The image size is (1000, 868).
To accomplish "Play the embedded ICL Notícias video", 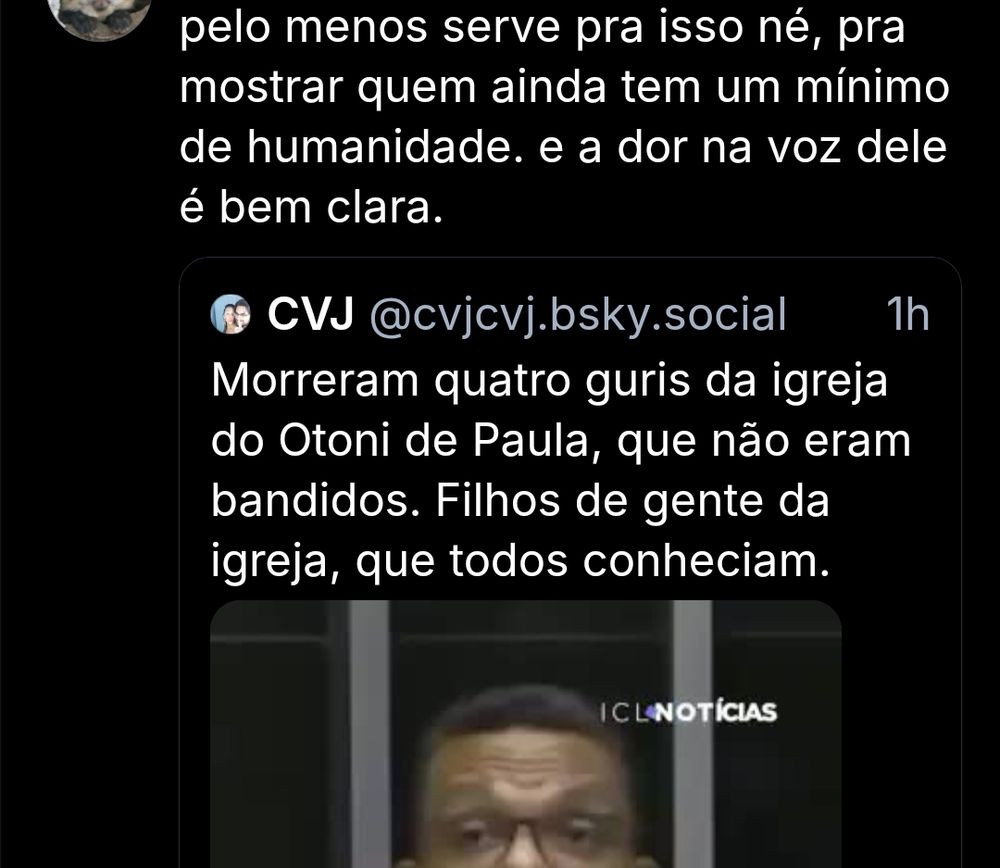I will pos(526,734).
